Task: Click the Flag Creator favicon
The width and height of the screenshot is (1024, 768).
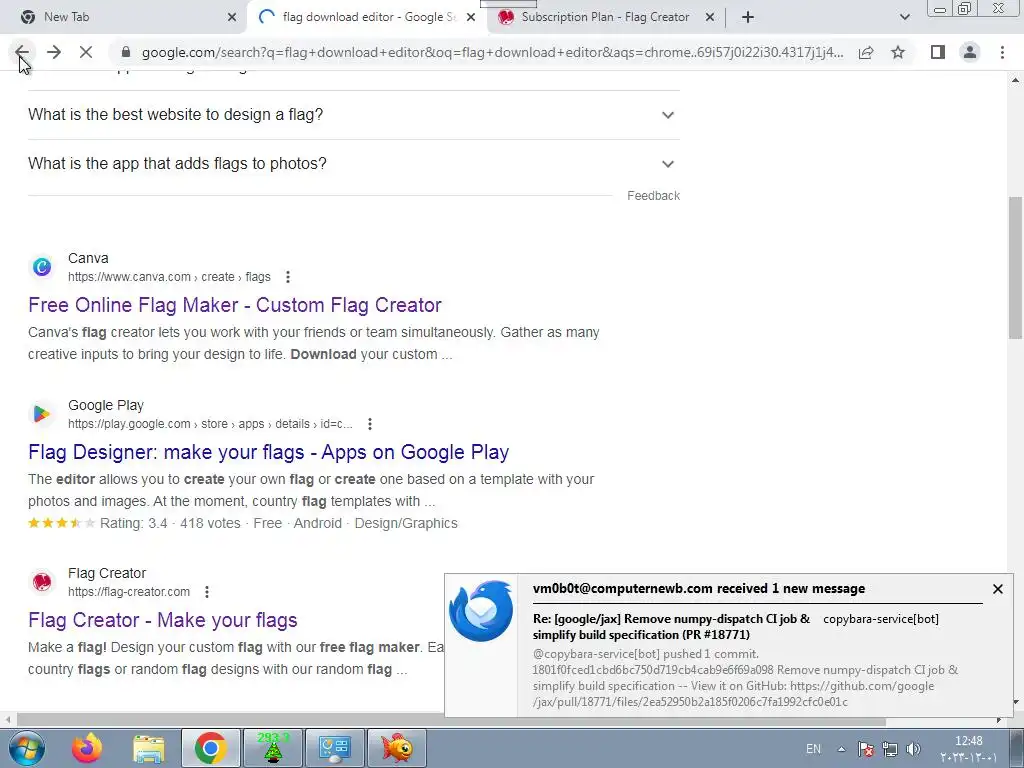Action: point(42,581)
